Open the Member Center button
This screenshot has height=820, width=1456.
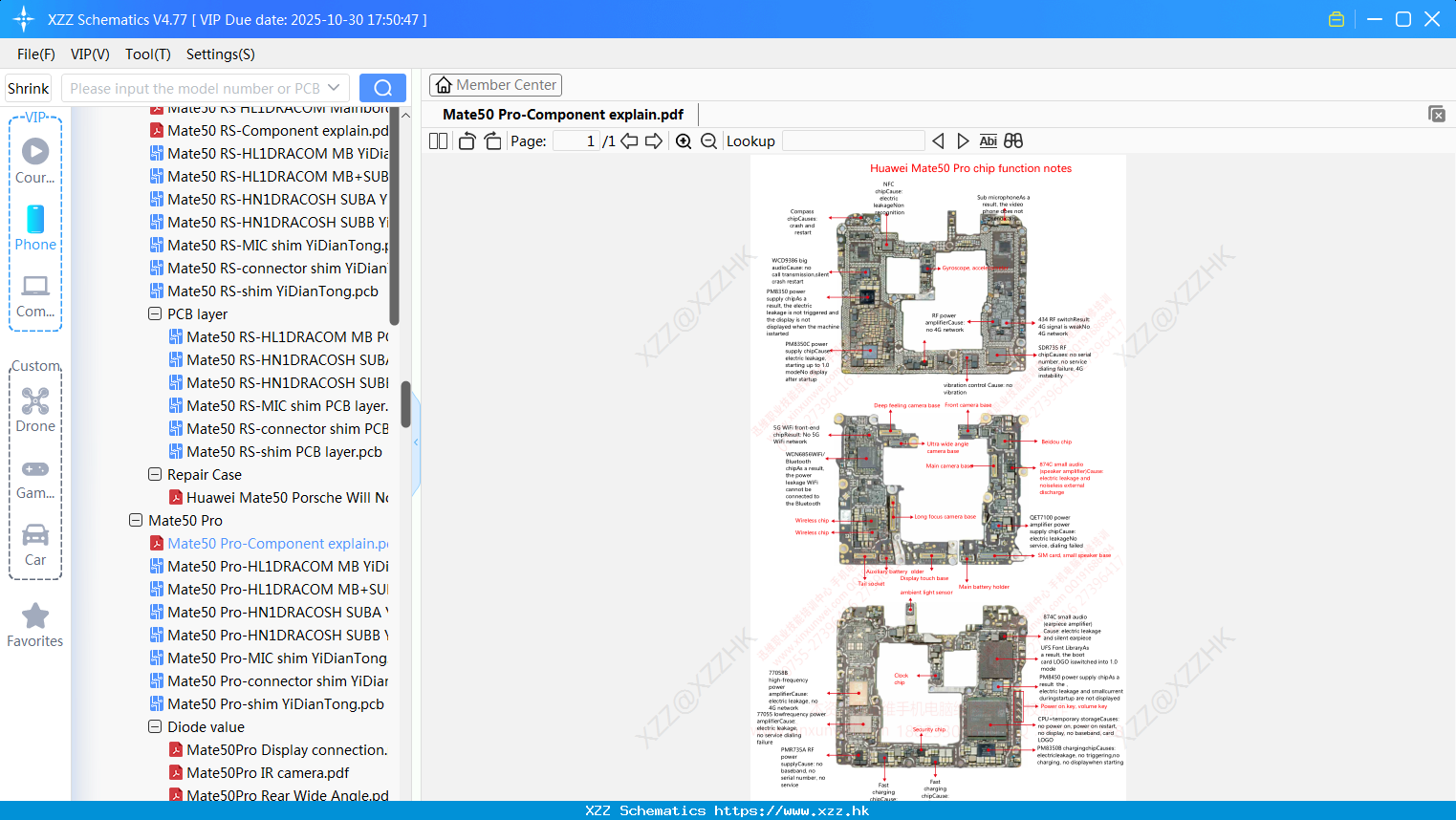coord(495,85)
